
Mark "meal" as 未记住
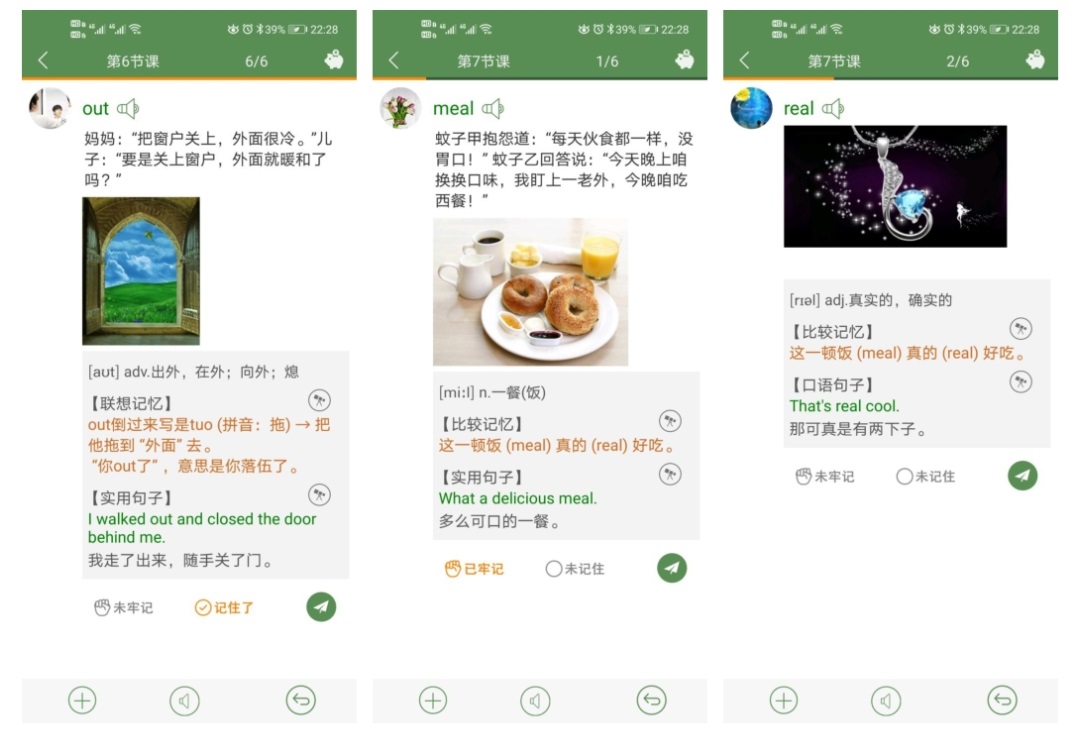click(574, 569)
